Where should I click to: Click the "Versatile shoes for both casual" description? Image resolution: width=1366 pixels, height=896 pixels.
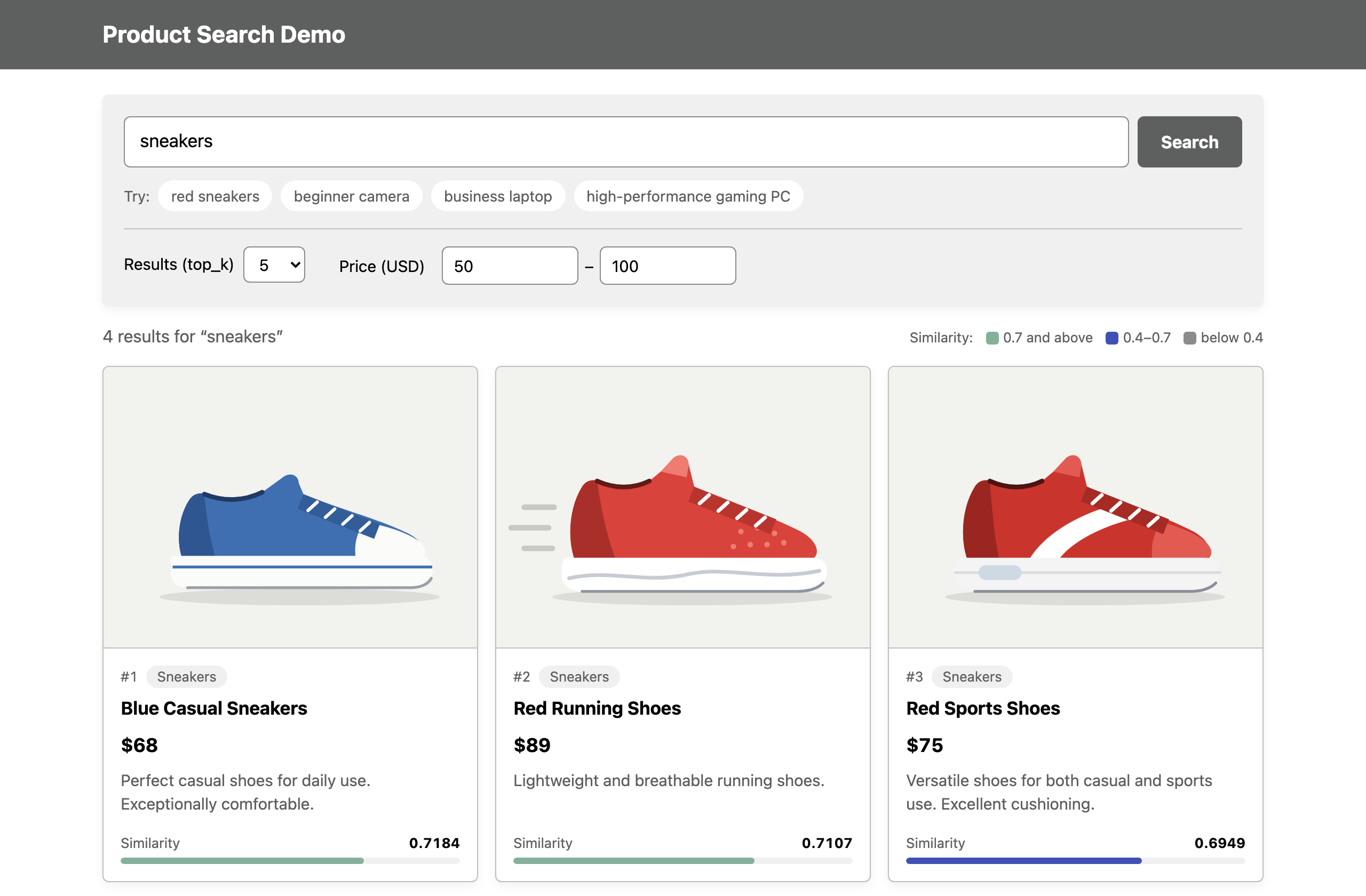[x=1059, y=792]
